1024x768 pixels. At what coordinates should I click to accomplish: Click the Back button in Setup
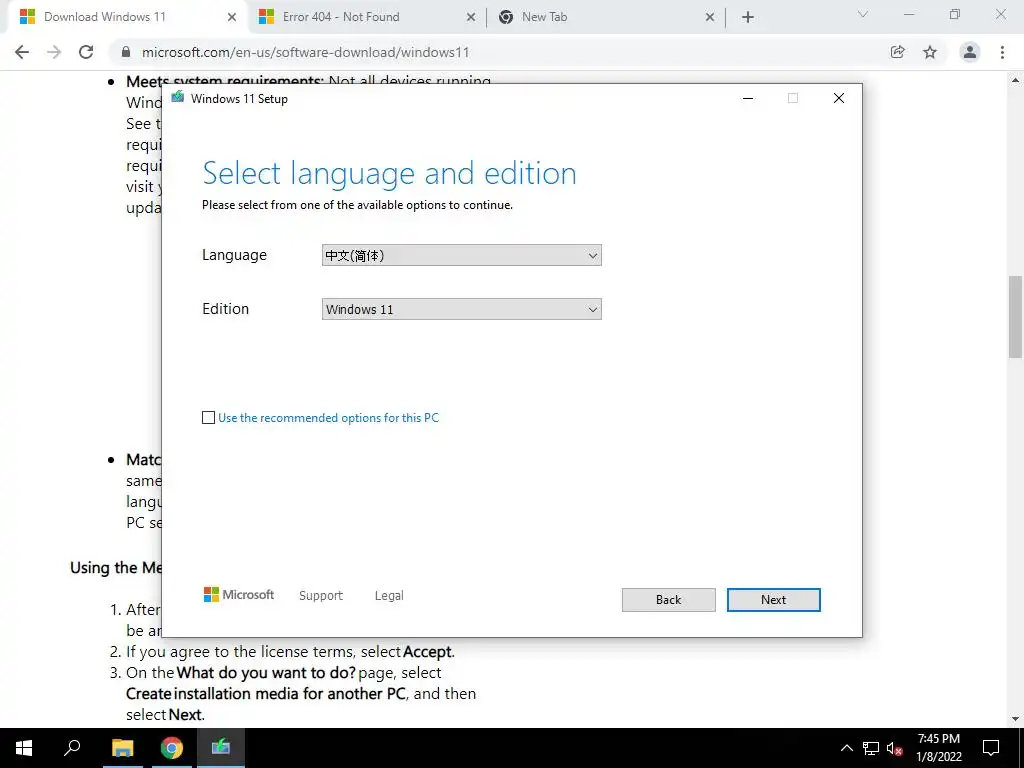668,600
